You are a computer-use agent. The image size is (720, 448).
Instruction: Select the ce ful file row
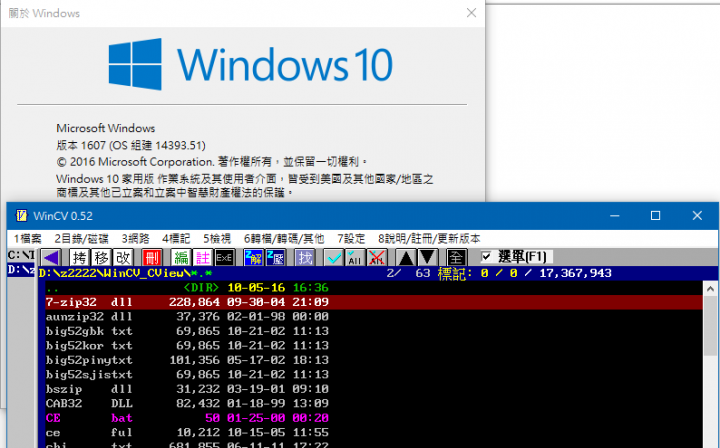pos(374,432)
